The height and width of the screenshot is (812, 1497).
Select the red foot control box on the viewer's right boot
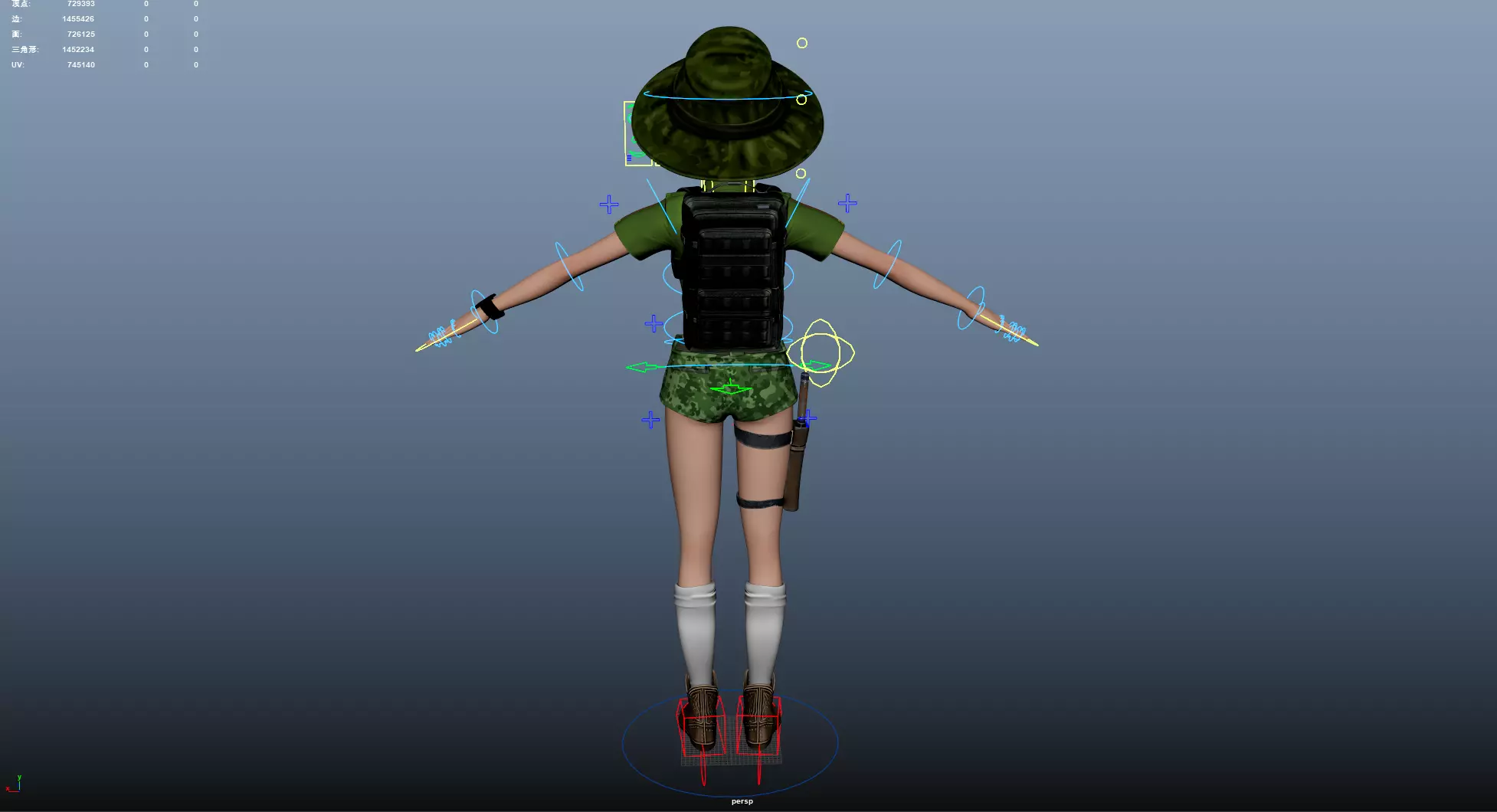coord(759,725)
